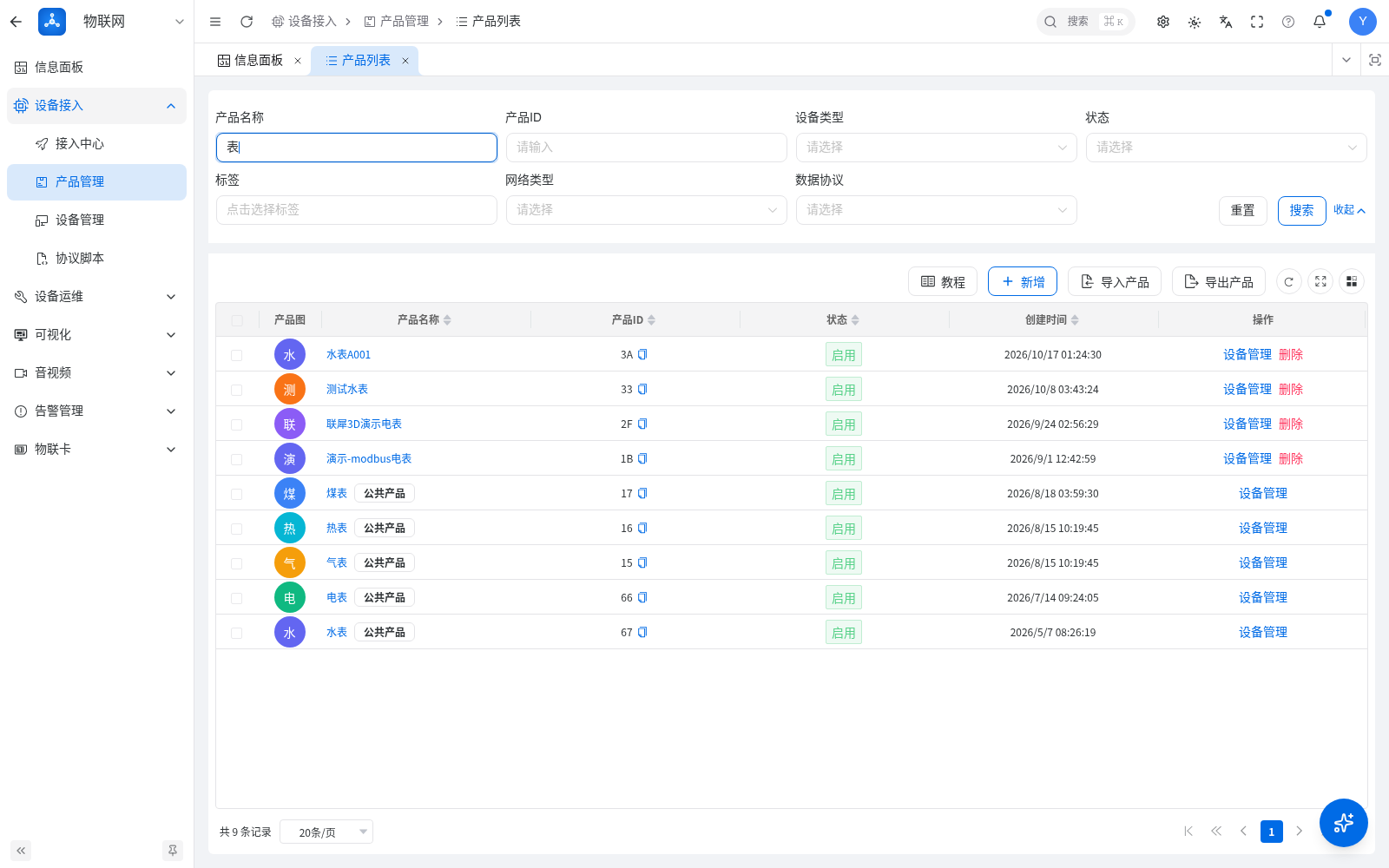Open the help question mark icon
The height and width of the screenshot is (868, 1389).
(x=1288, y=22)
